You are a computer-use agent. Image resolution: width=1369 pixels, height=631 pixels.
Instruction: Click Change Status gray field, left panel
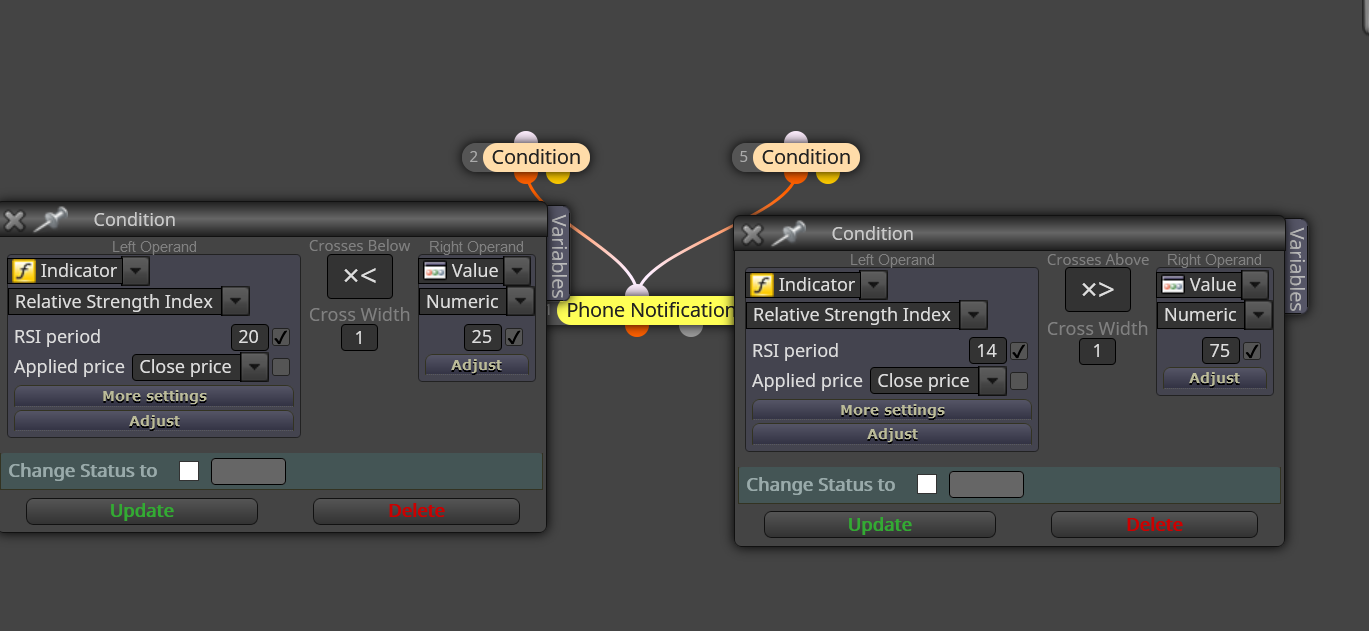(x=248, y=471)
